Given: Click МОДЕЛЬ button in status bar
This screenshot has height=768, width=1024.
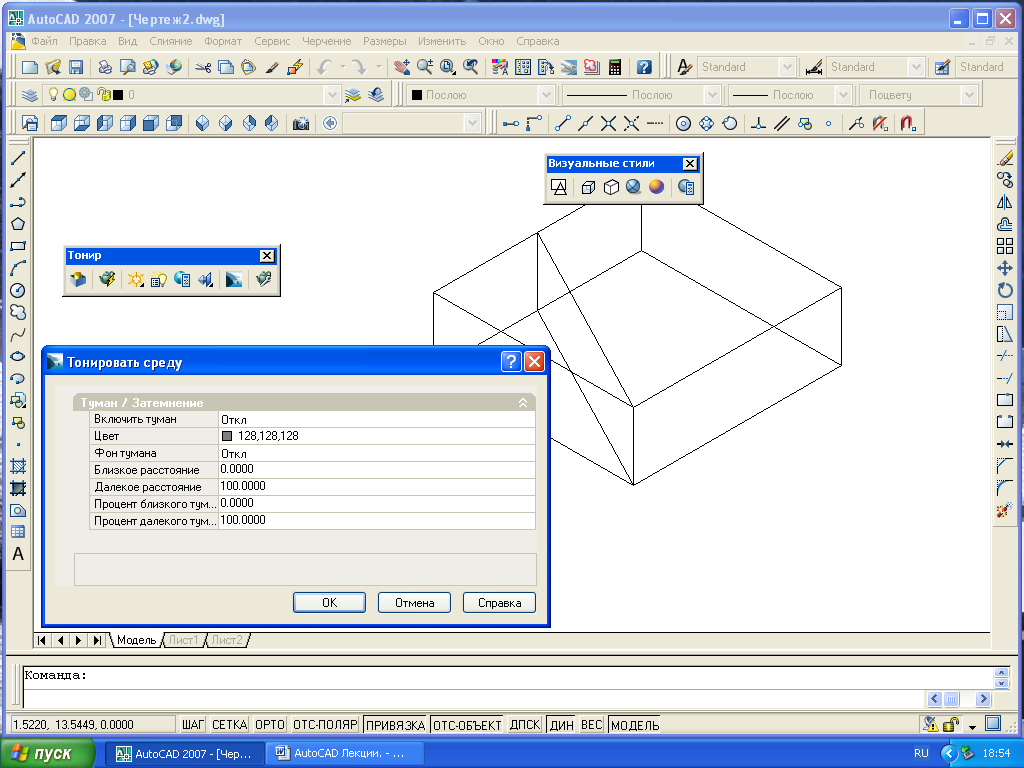Looking at the screenshot, I should coord(635,724).
